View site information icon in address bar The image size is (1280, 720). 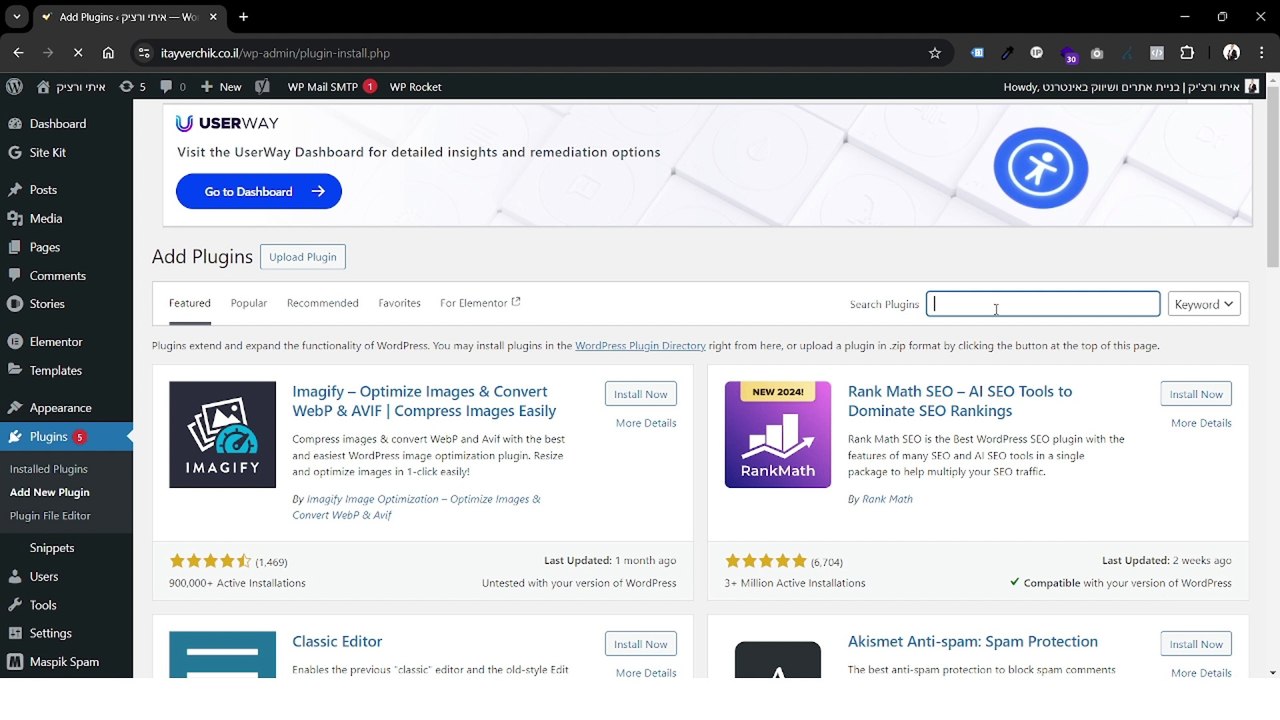(143, 53)
